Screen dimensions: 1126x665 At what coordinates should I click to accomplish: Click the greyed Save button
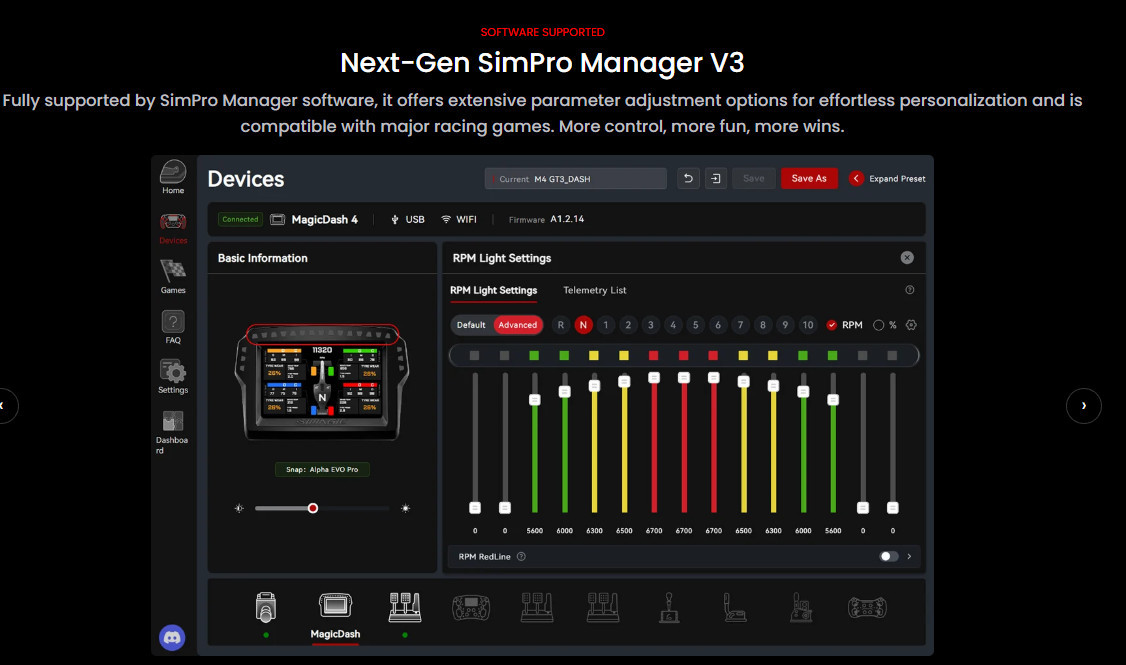tap(754, 178)
